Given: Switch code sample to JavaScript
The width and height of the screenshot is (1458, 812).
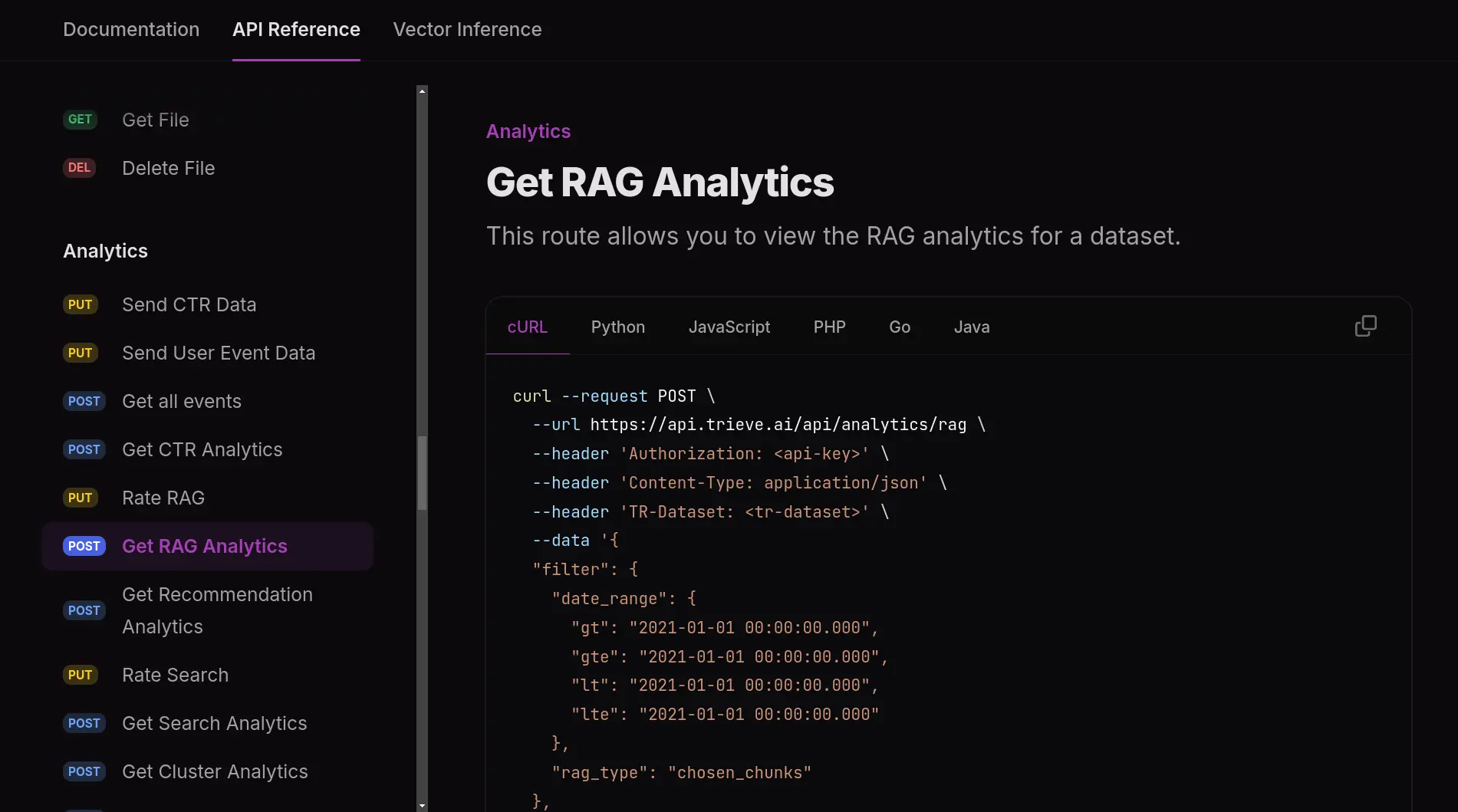Looking at the screenshot, I should coord(729,327).
